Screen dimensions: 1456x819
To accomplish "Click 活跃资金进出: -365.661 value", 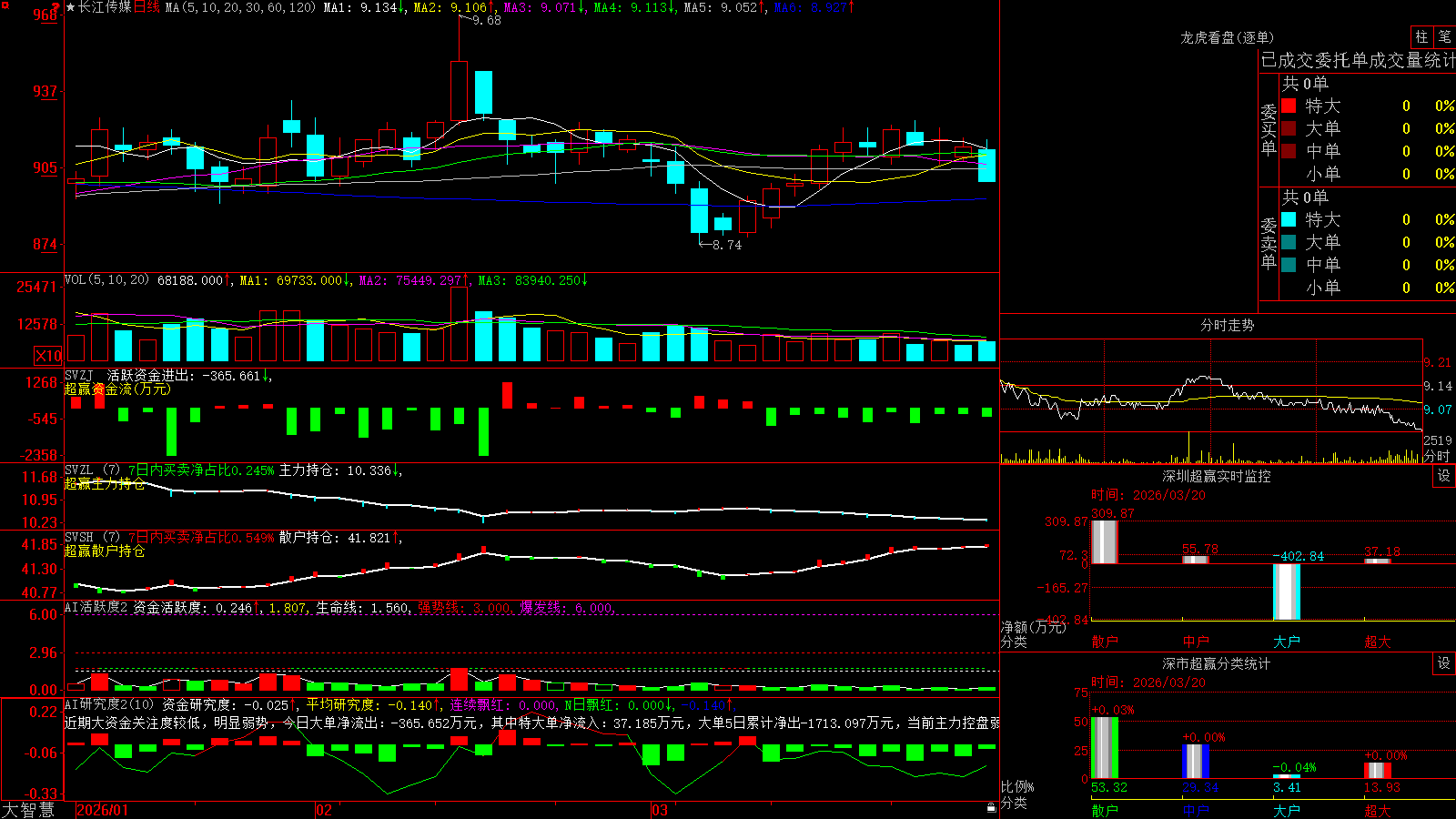I will pos(189,375).
